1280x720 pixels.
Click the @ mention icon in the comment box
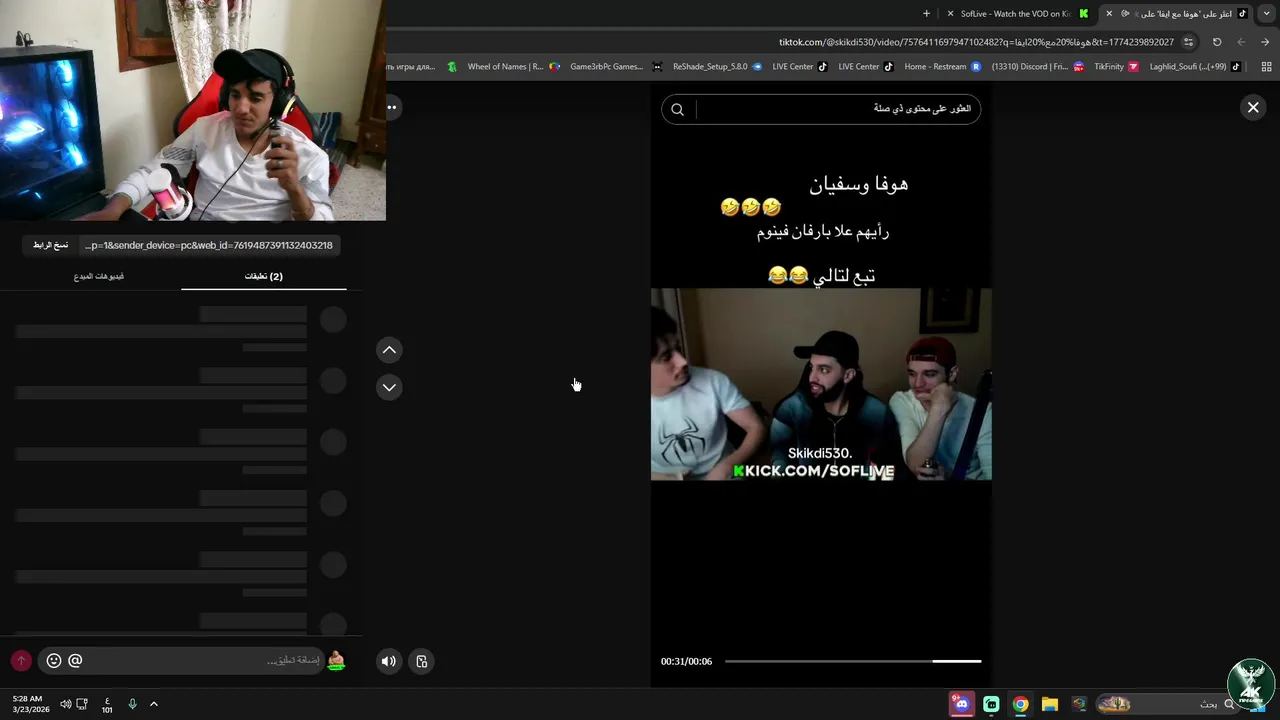(75, 661)
